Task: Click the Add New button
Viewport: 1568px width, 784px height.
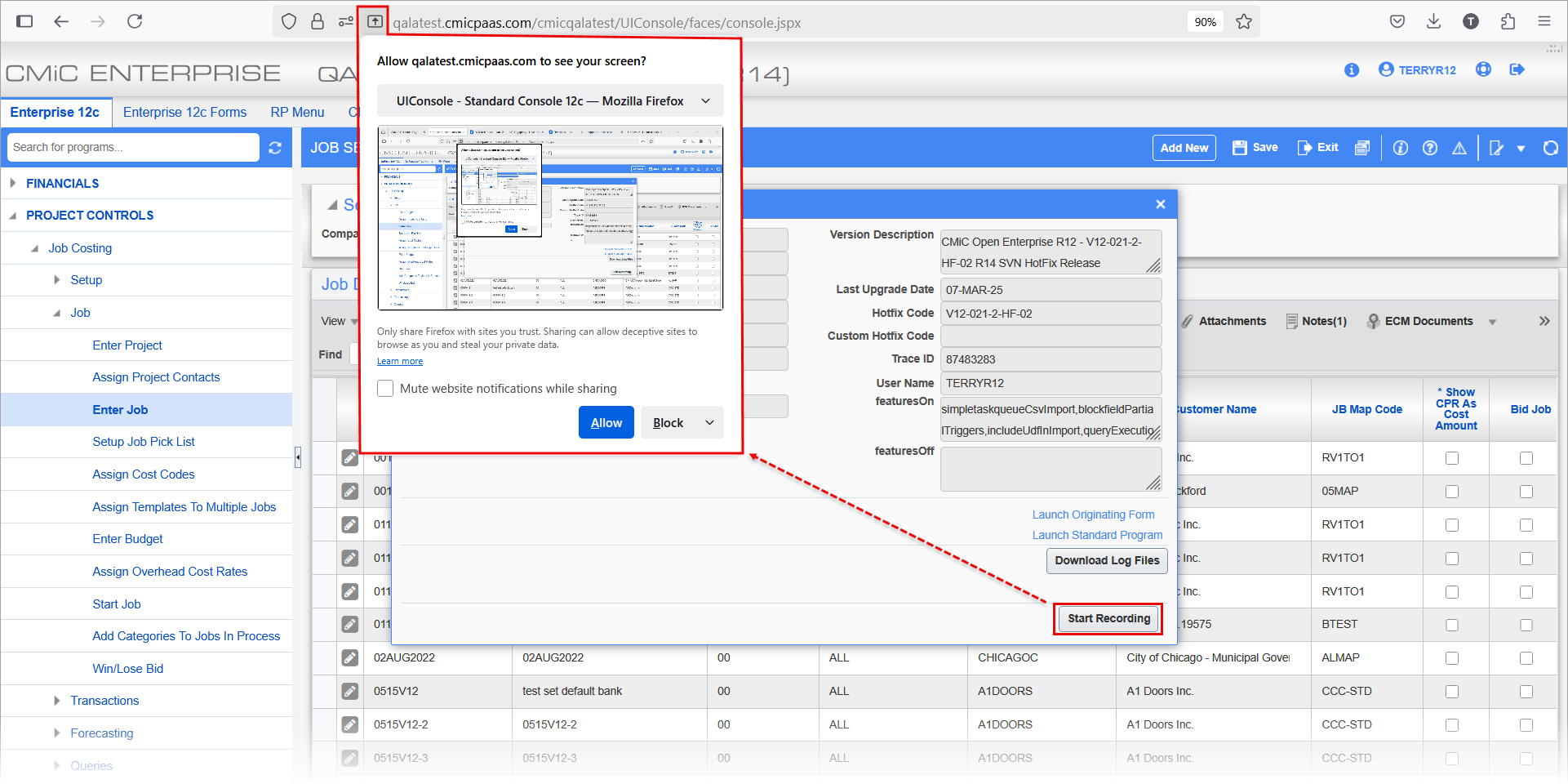Action: coord(1184,148)
